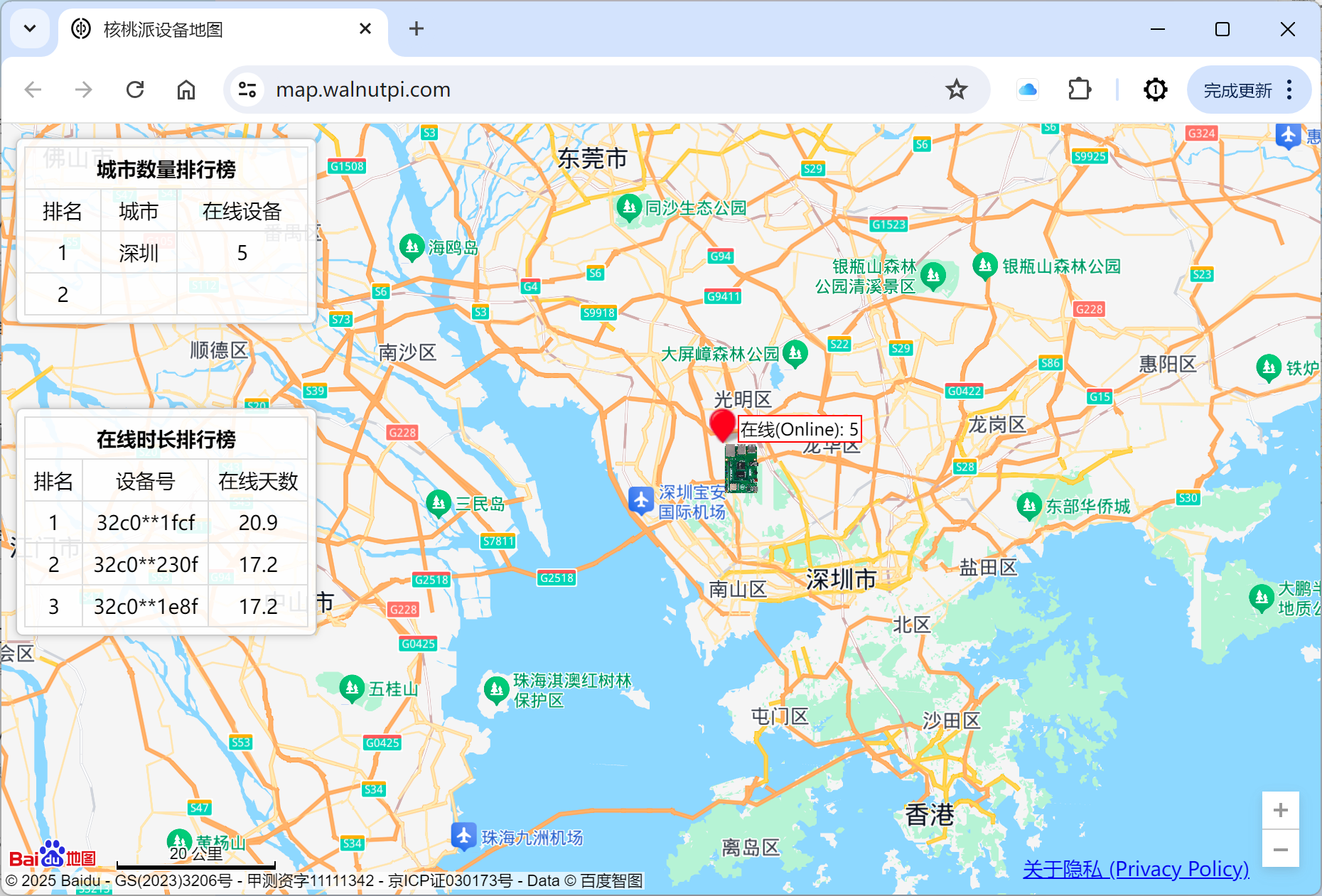
Task: Open the browser three-dot menu
Action: pyautogui.click(x=1289, y=90)
